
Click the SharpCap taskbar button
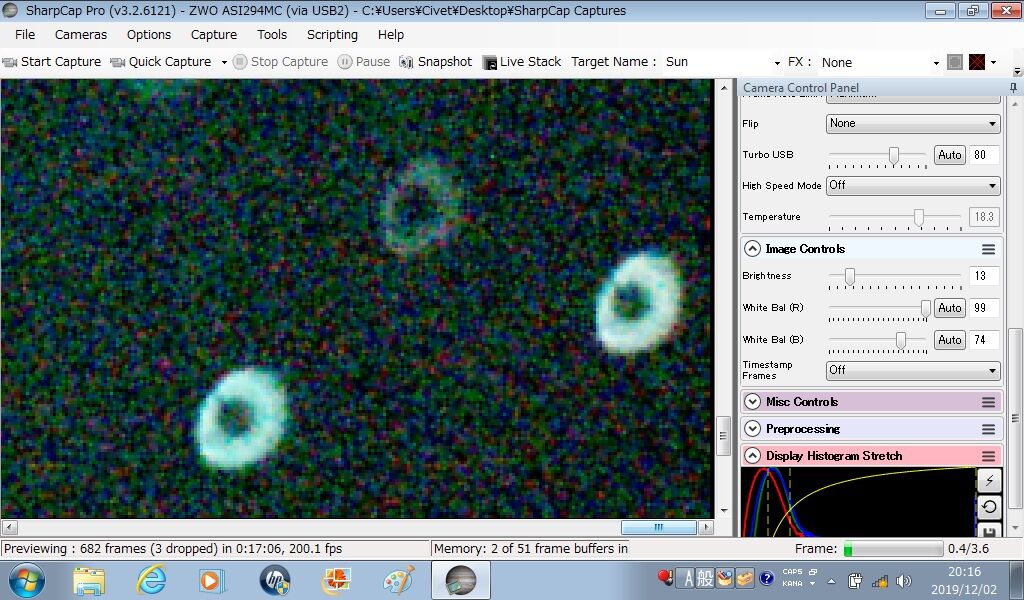point(460,580)
